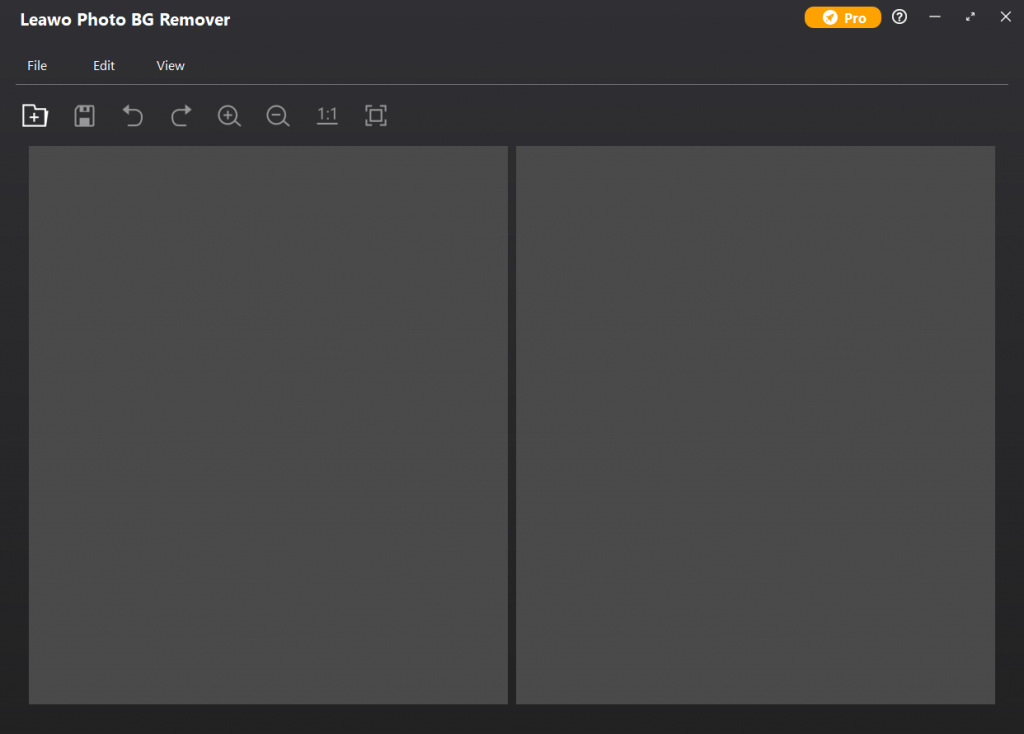The image size is (1024, 734).
Task: Set view to 1:1 actual size
Action: coord(327,115)
